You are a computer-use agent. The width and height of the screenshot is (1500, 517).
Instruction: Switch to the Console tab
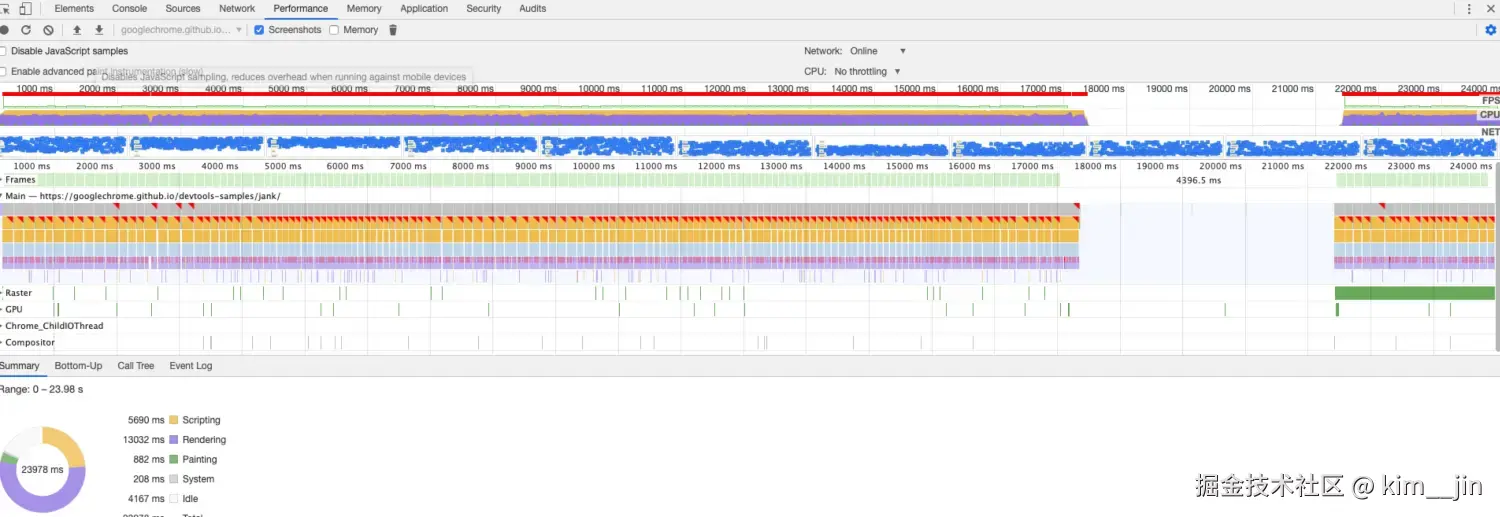(x=129, y=9)
